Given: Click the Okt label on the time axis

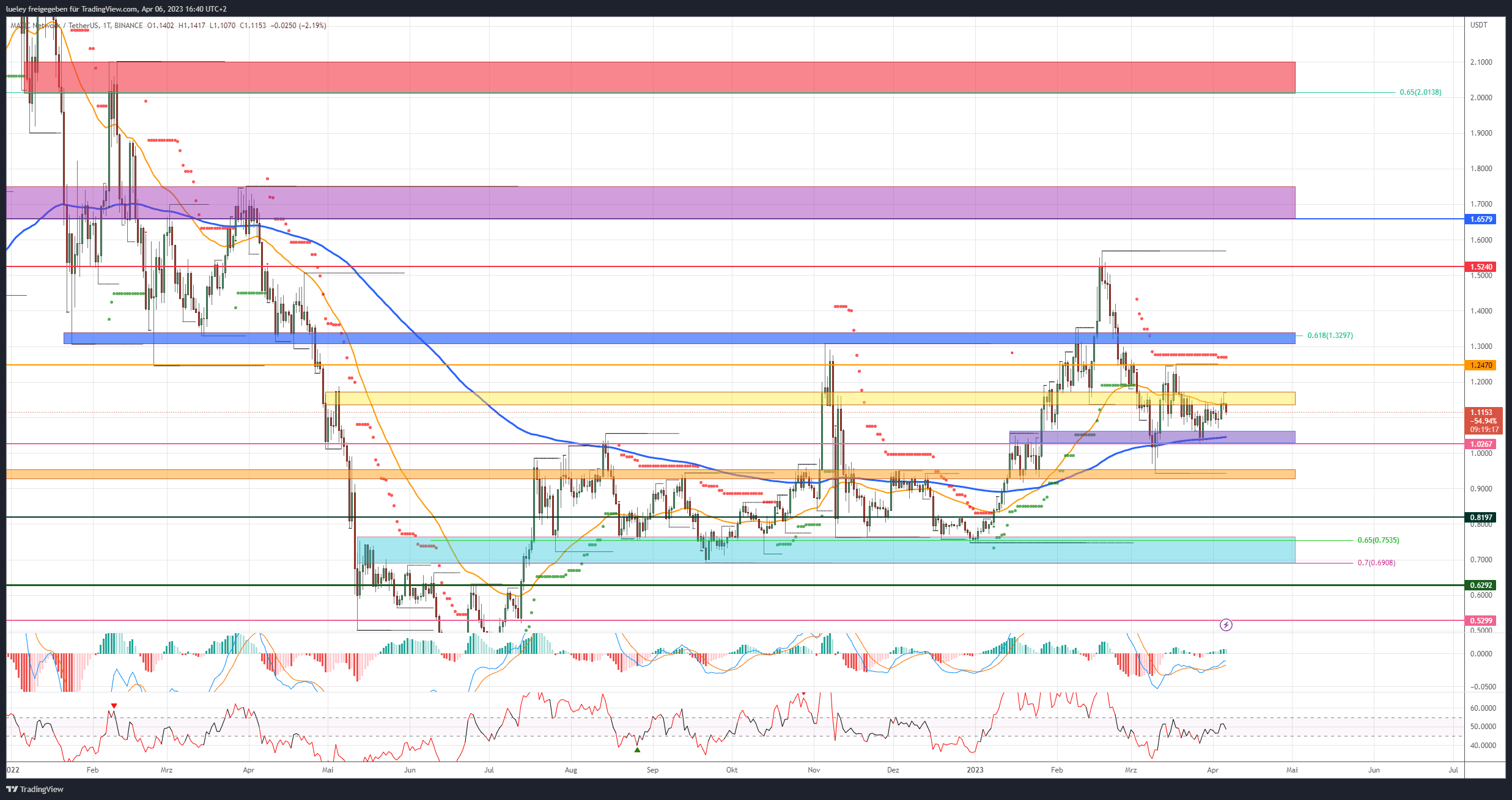Looking at the screenshot, I should point(732,770).
